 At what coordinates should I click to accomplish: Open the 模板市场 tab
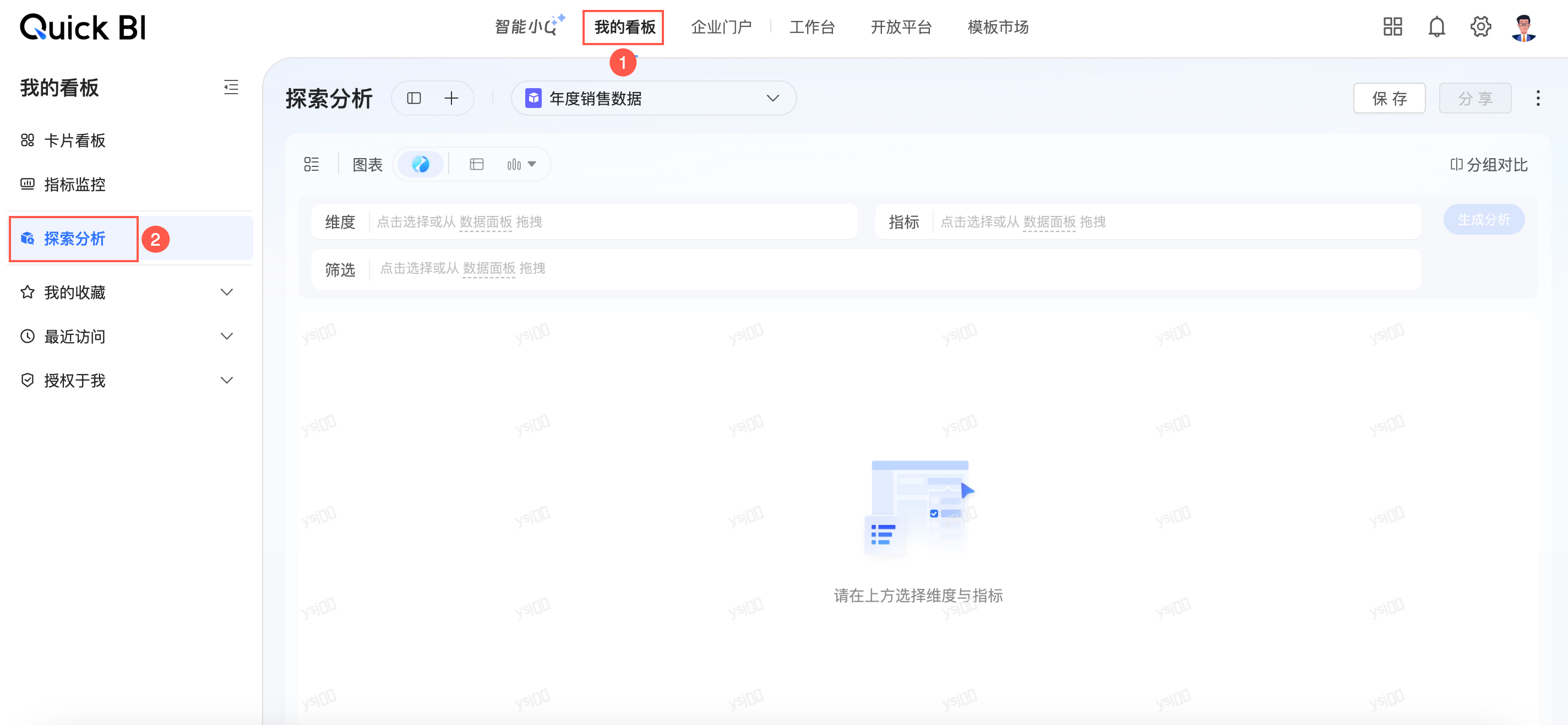(998, 27)
